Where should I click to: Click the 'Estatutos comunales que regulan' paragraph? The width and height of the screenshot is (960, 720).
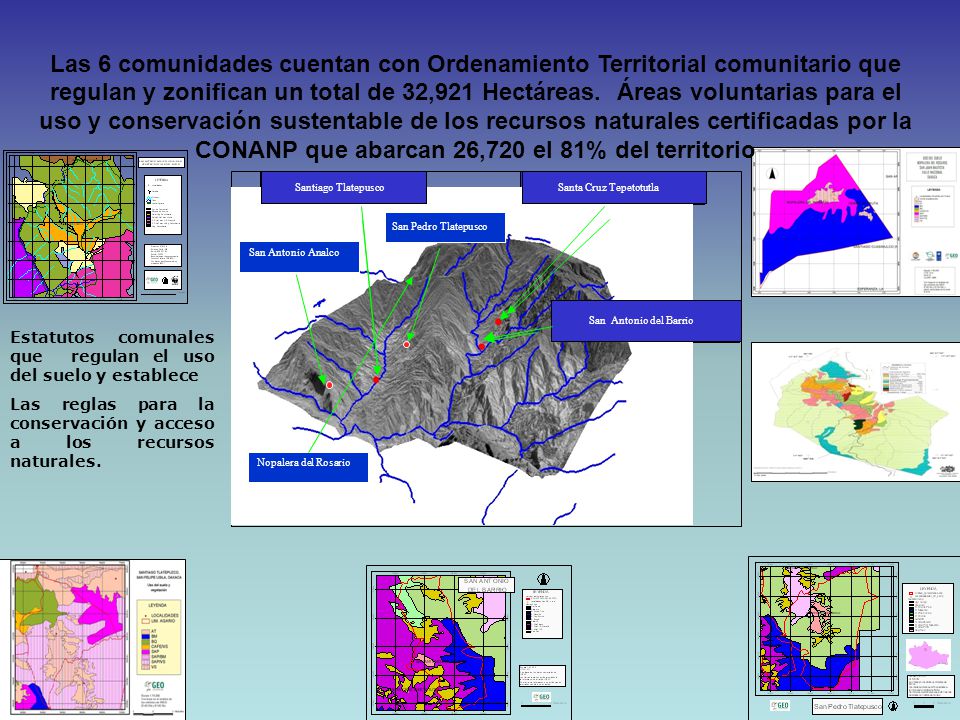pos(112,356)
